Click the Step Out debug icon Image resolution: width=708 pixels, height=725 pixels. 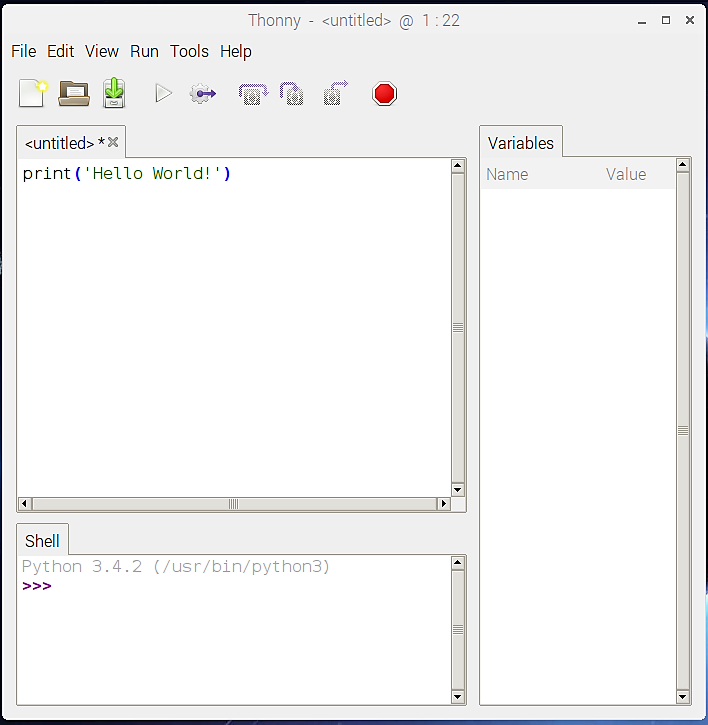click(x=335, y=93)
